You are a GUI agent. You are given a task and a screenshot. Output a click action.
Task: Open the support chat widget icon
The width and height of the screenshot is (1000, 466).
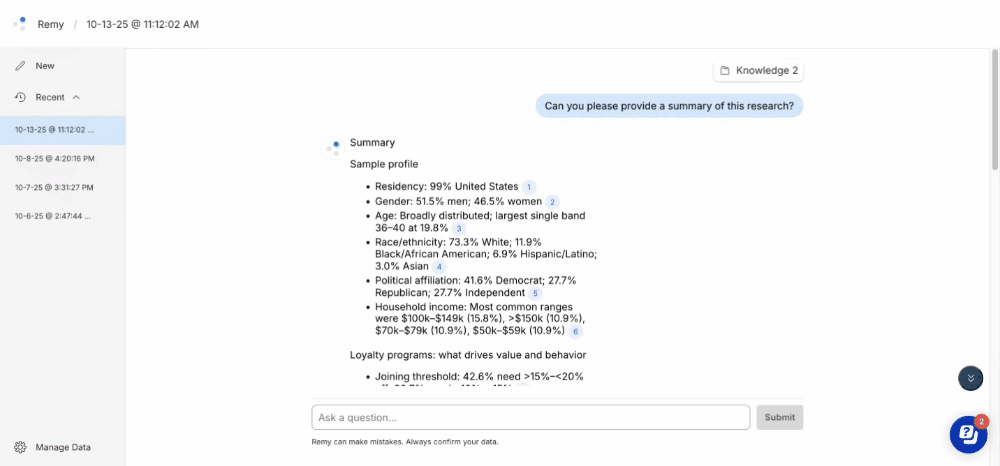[967, 433]
